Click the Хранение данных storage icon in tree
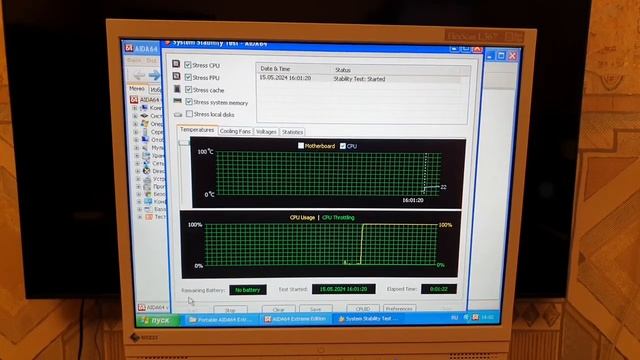This screenshot has height=360, width=640. point(147,155)
